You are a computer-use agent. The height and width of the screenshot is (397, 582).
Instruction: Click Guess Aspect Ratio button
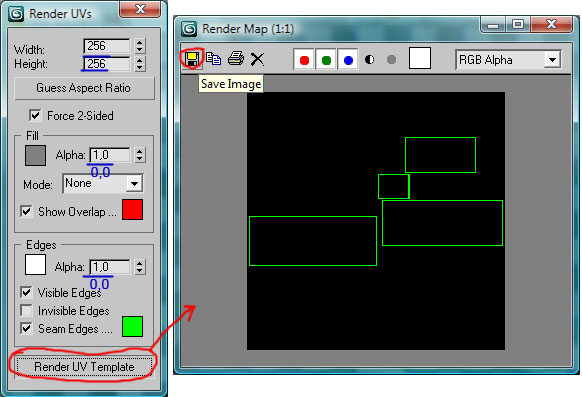[x=84, y=88]
